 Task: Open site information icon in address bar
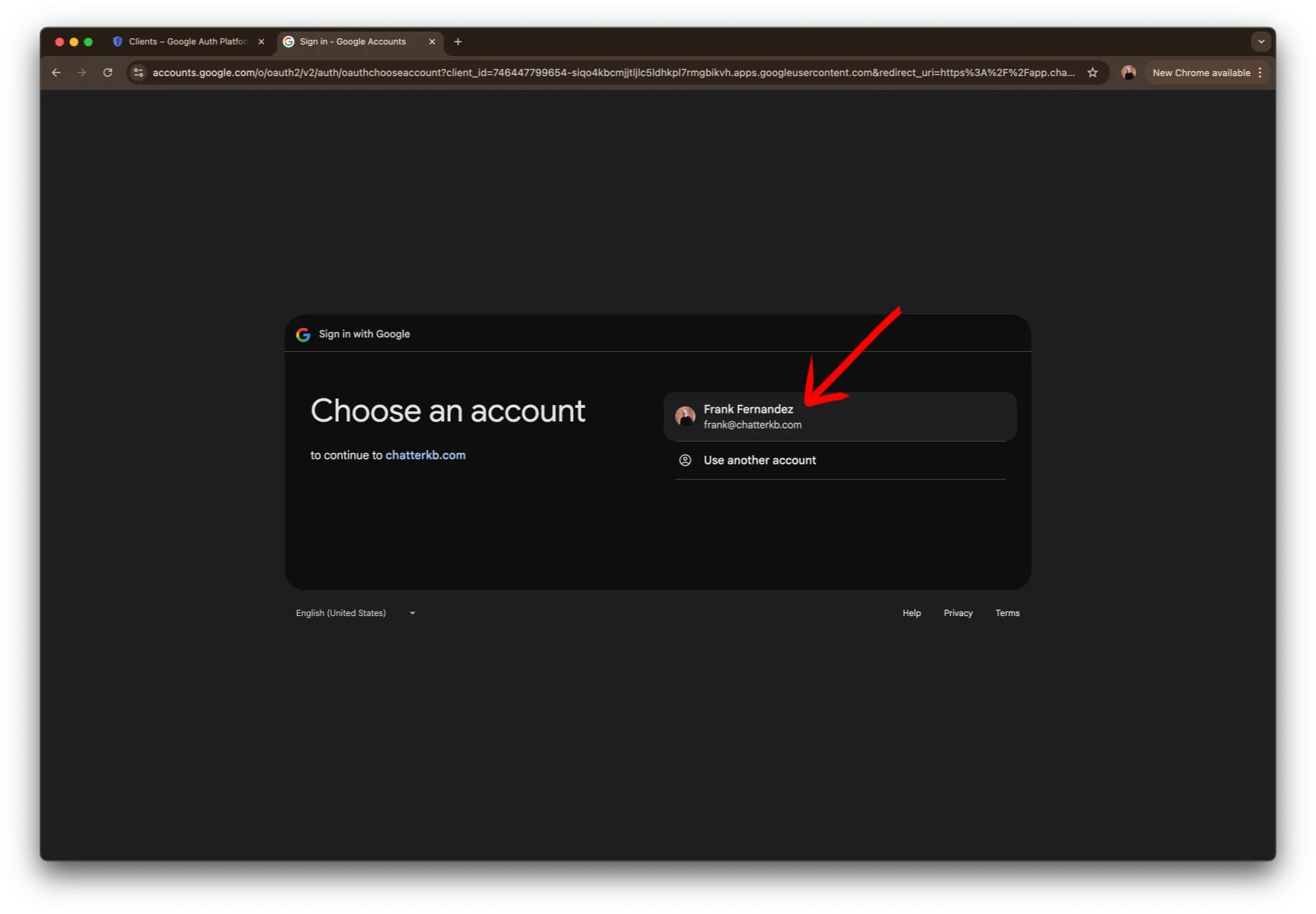[139, 73]
